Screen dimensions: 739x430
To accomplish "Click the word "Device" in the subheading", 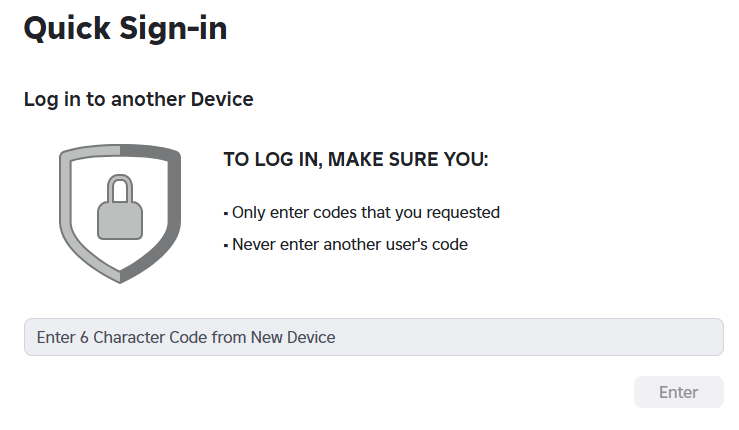I will point(223,100).
